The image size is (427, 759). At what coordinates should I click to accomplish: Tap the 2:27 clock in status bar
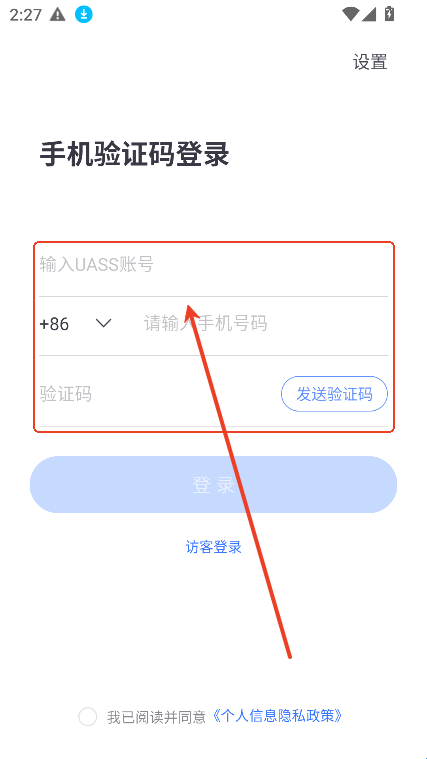pyautogui.click(x=26, y=15)
